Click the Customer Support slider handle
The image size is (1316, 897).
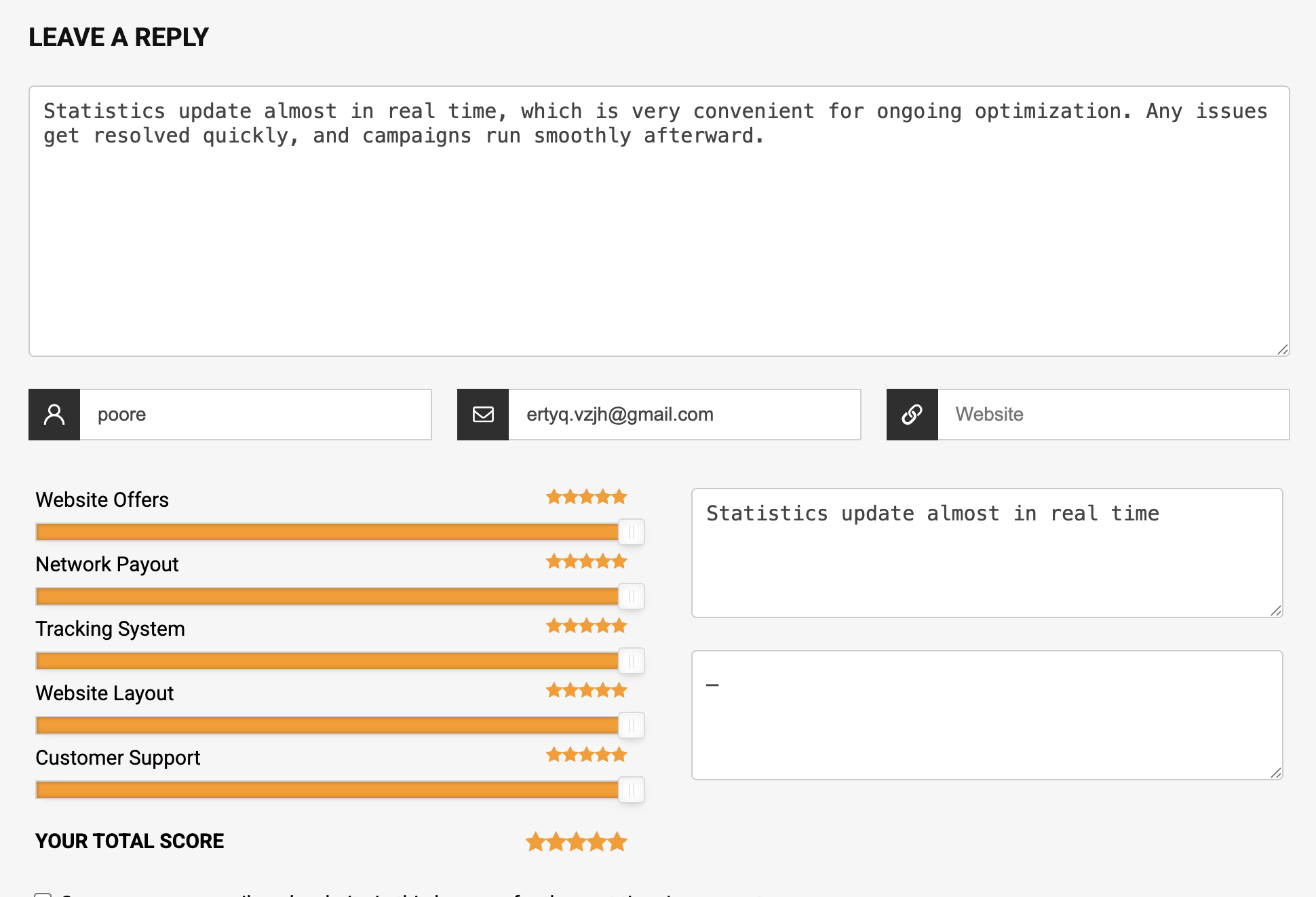coord(632,790)
